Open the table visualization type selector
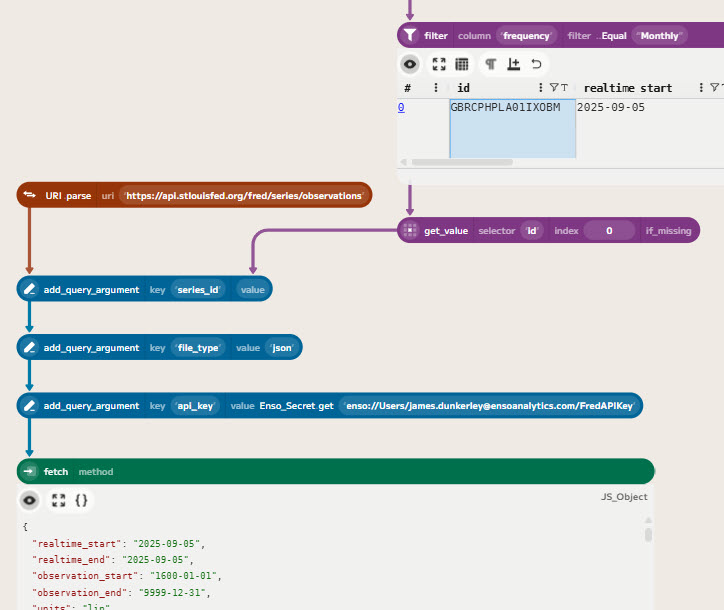 [x=462, y=64]
